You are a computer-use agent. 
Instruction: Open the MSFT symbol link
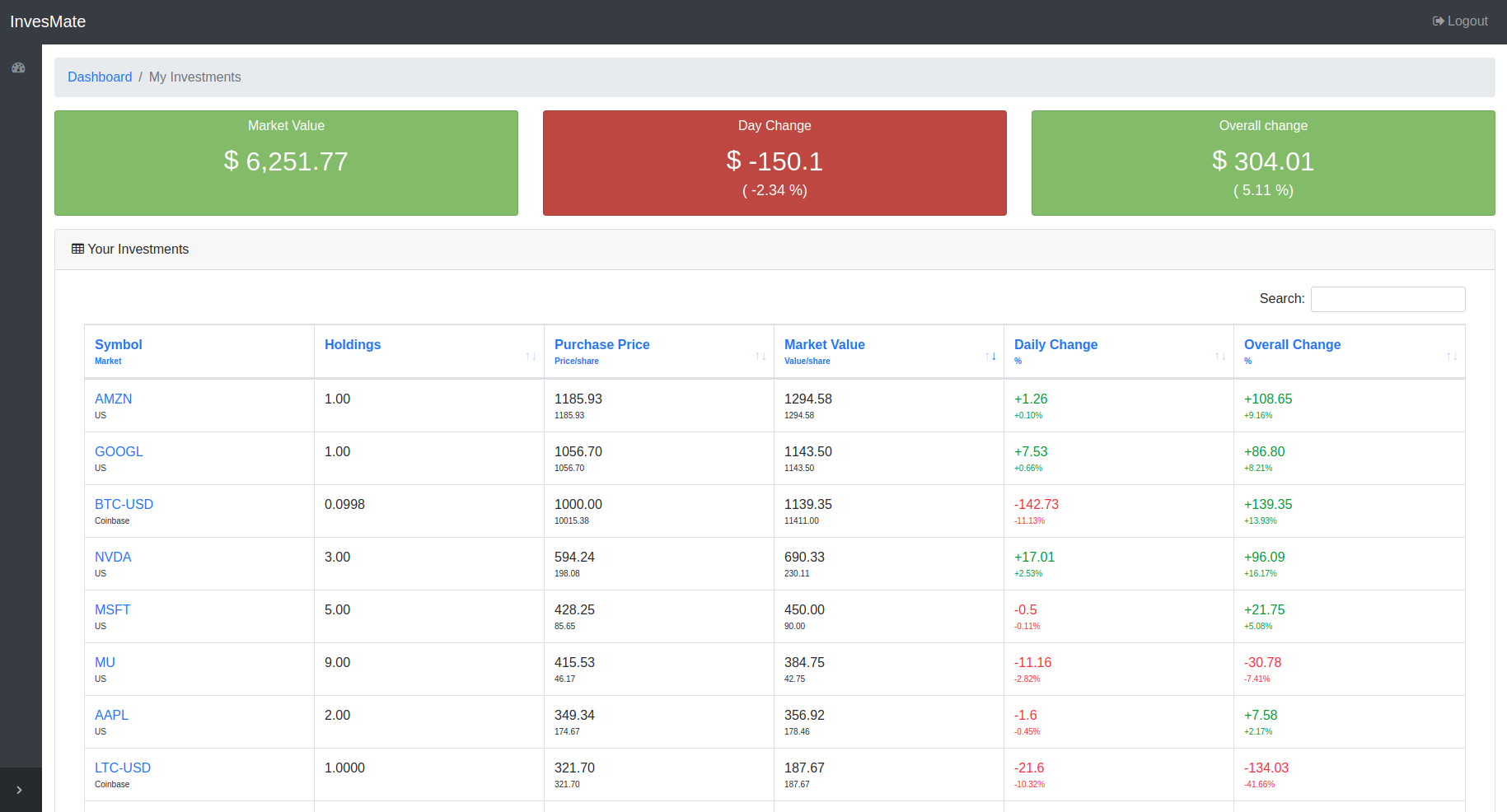pos(112,609)
